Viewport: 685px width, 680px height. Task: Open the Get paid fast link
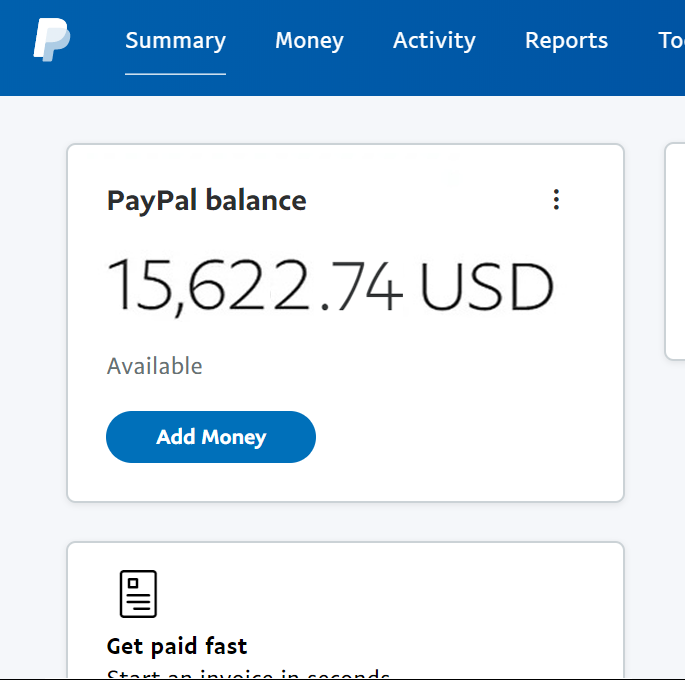click(177, 646)
